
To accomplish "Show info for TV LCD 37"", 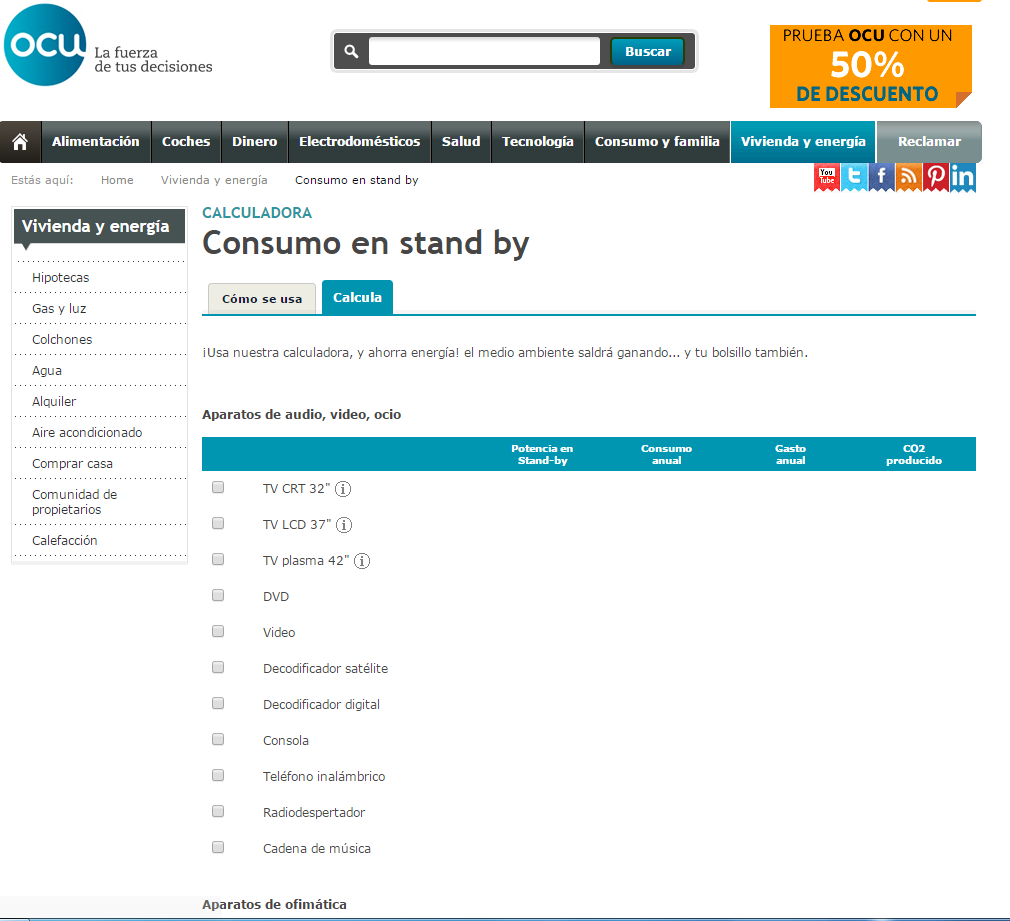I will [x=345, y=525].
